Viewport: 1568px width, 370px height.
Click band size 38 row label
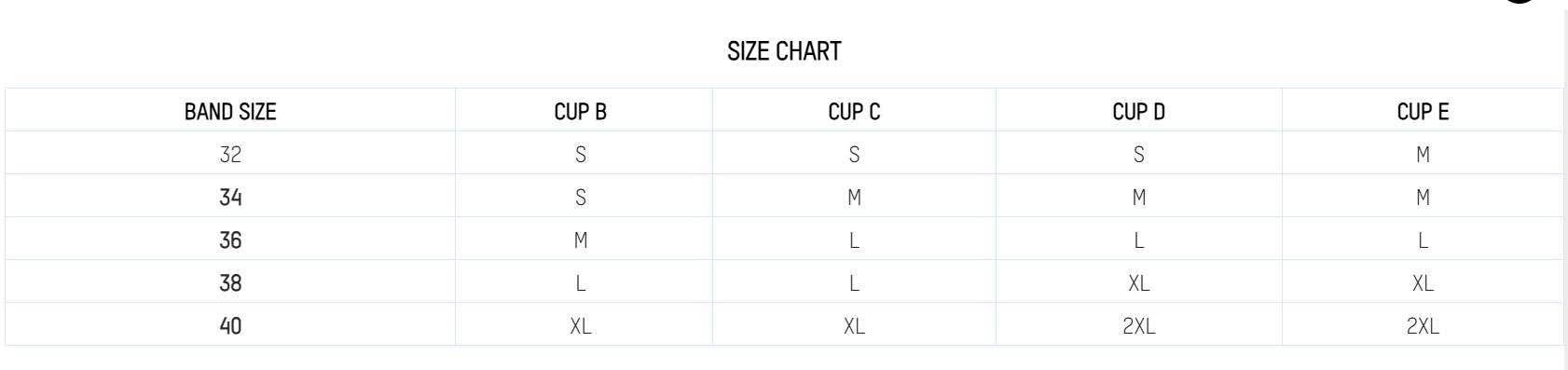click(230, 282)
